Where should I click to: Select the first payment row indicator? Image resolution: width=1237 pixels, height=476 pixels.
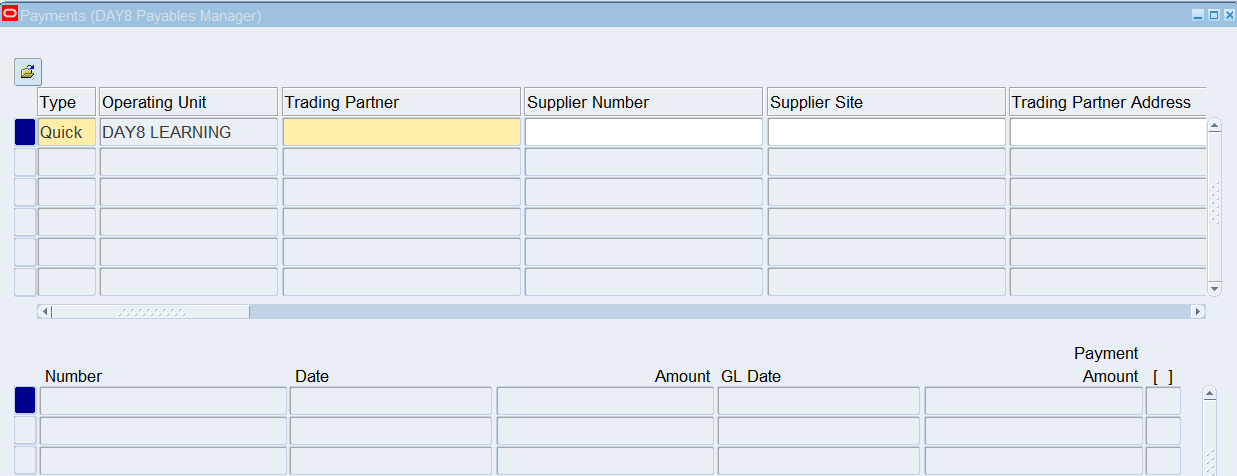coord(25,132)
